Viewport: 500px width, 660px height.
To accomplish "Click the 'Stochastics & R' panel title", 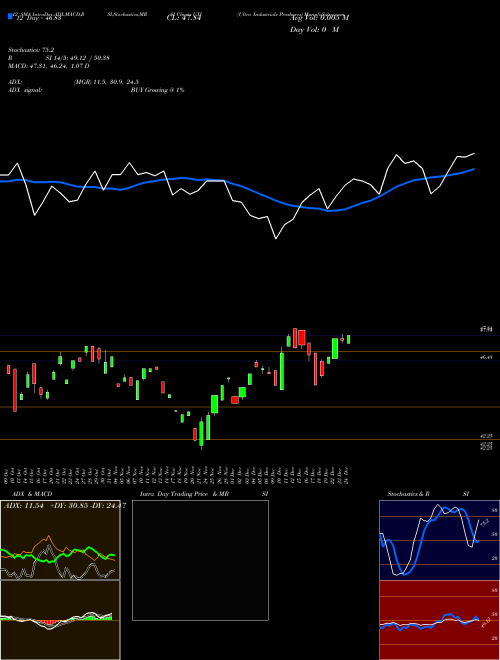I will click(408, 494).
